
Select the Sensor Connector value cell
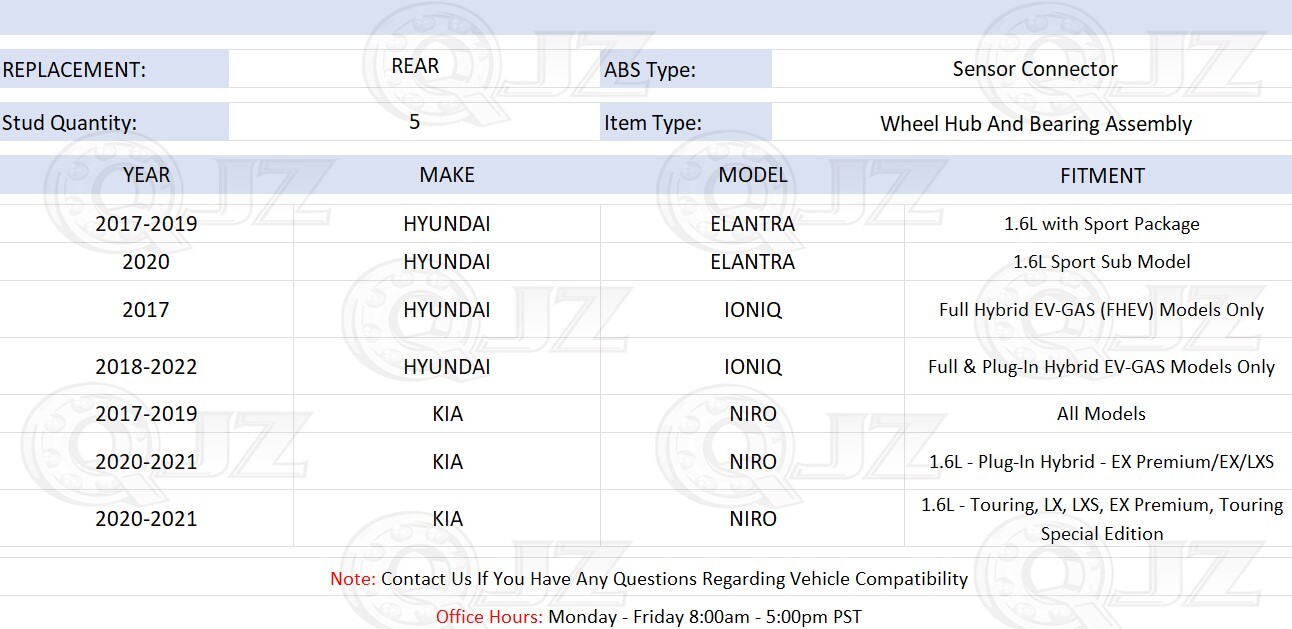tap(1034, 69)
